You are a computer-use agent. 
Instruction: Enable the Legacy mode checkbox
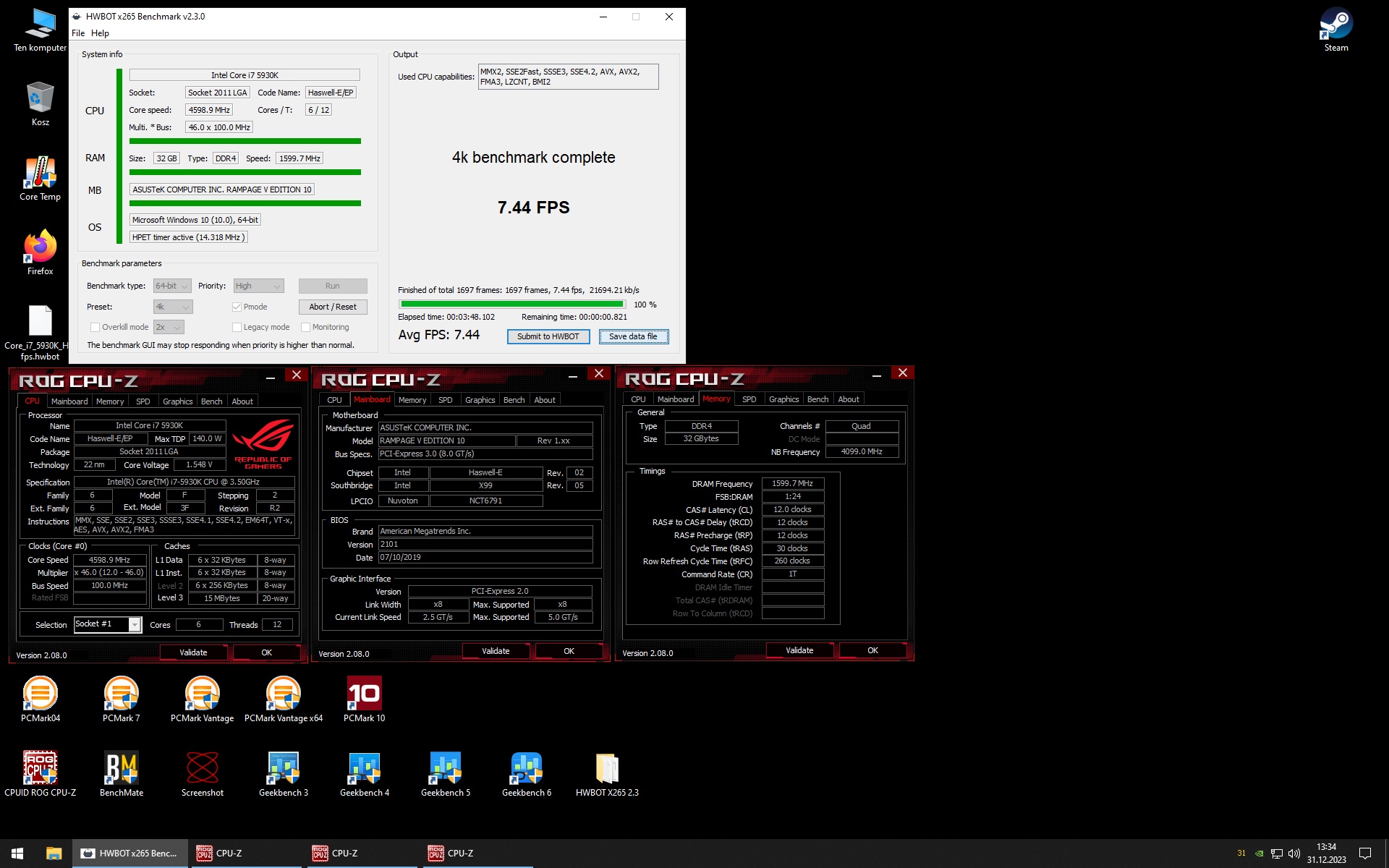point(237,327)
